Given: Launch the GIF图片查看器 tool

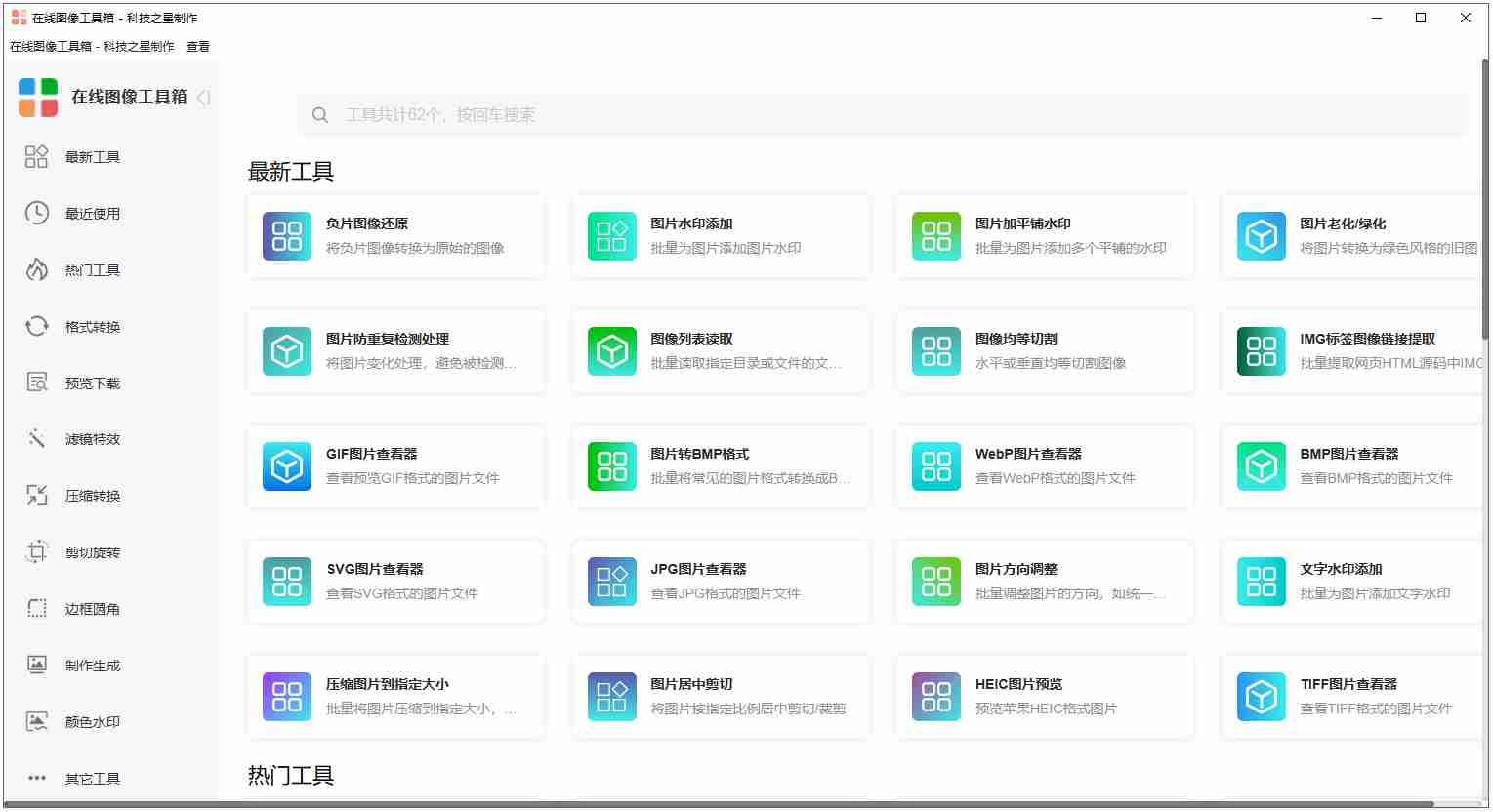Looking at the screenshot, I should [395, 466].
